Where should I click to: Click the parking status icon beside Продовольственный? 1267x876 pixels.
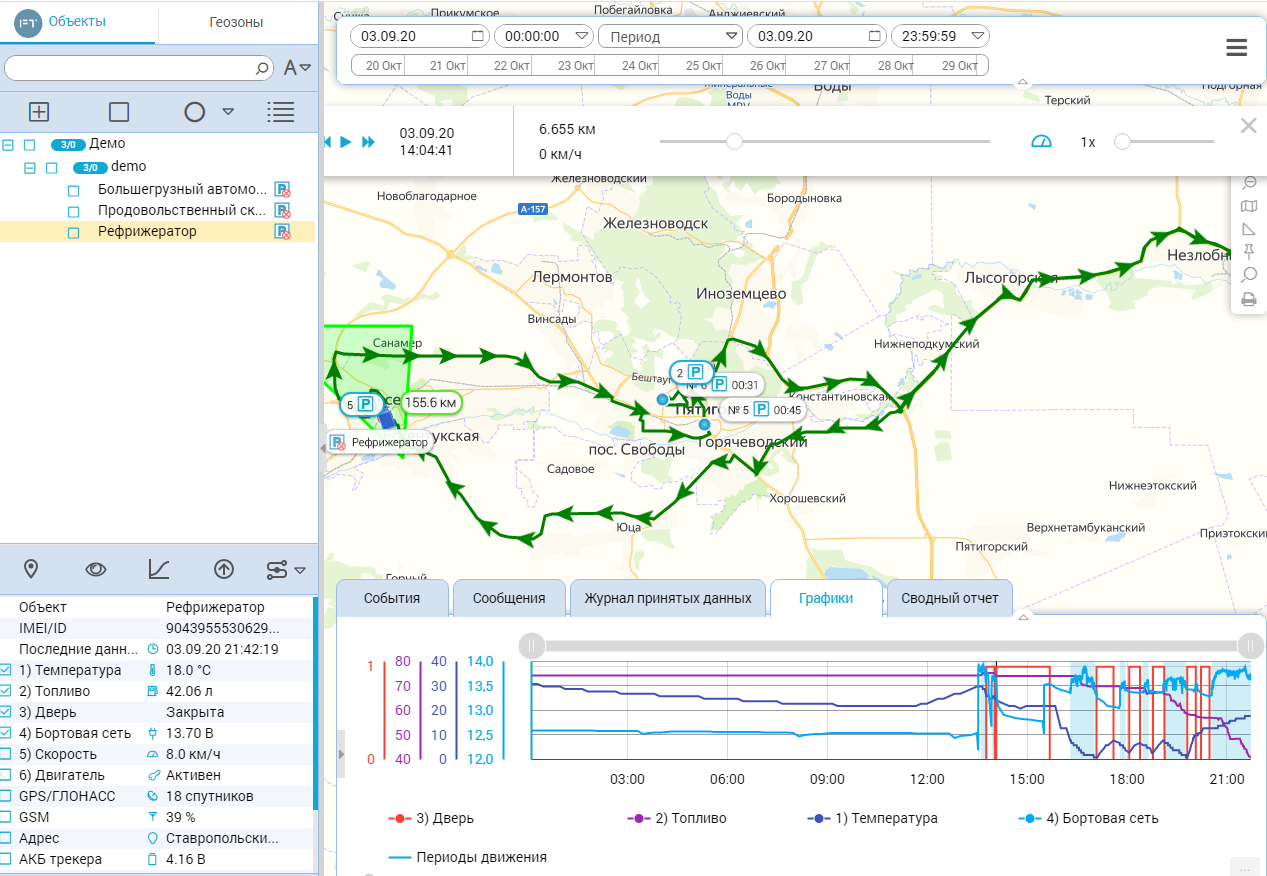(283, 210)
